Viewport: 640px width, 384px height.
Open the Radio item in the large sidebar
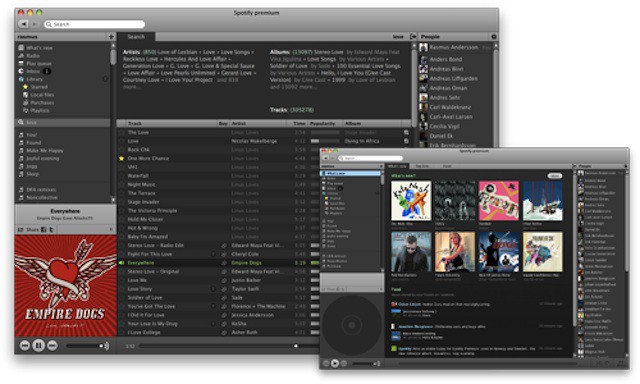pyautogui.click(x=33, y=55)
